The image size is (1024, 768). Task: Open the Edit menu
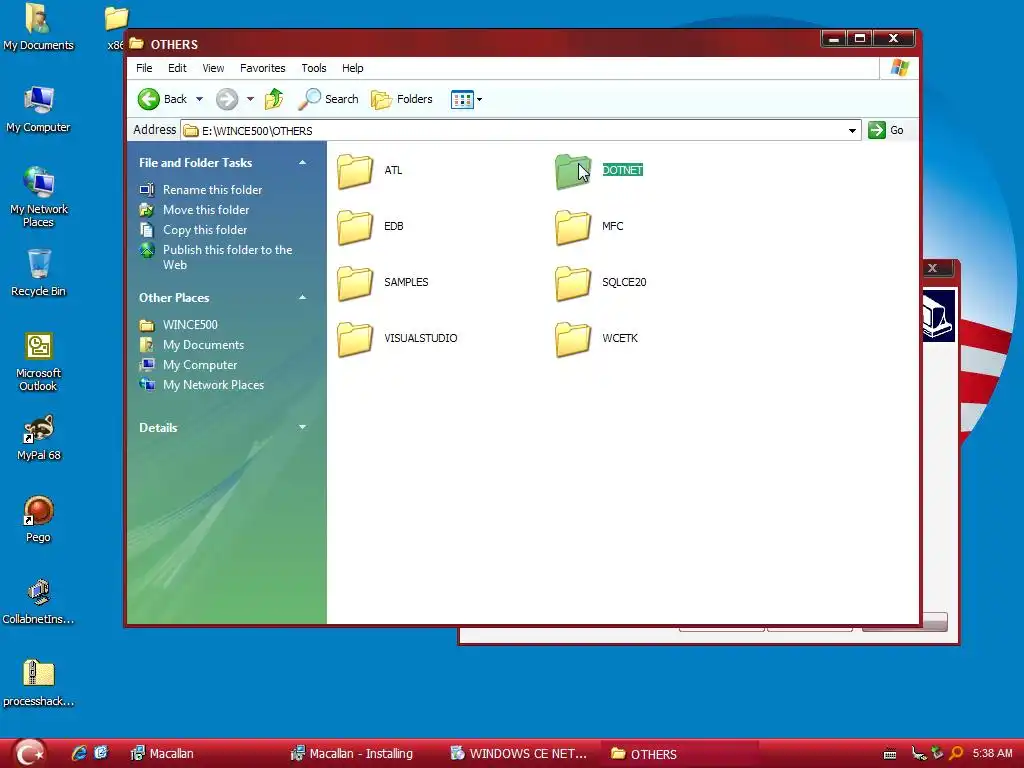pyautogui.click(x=177, y=68)
